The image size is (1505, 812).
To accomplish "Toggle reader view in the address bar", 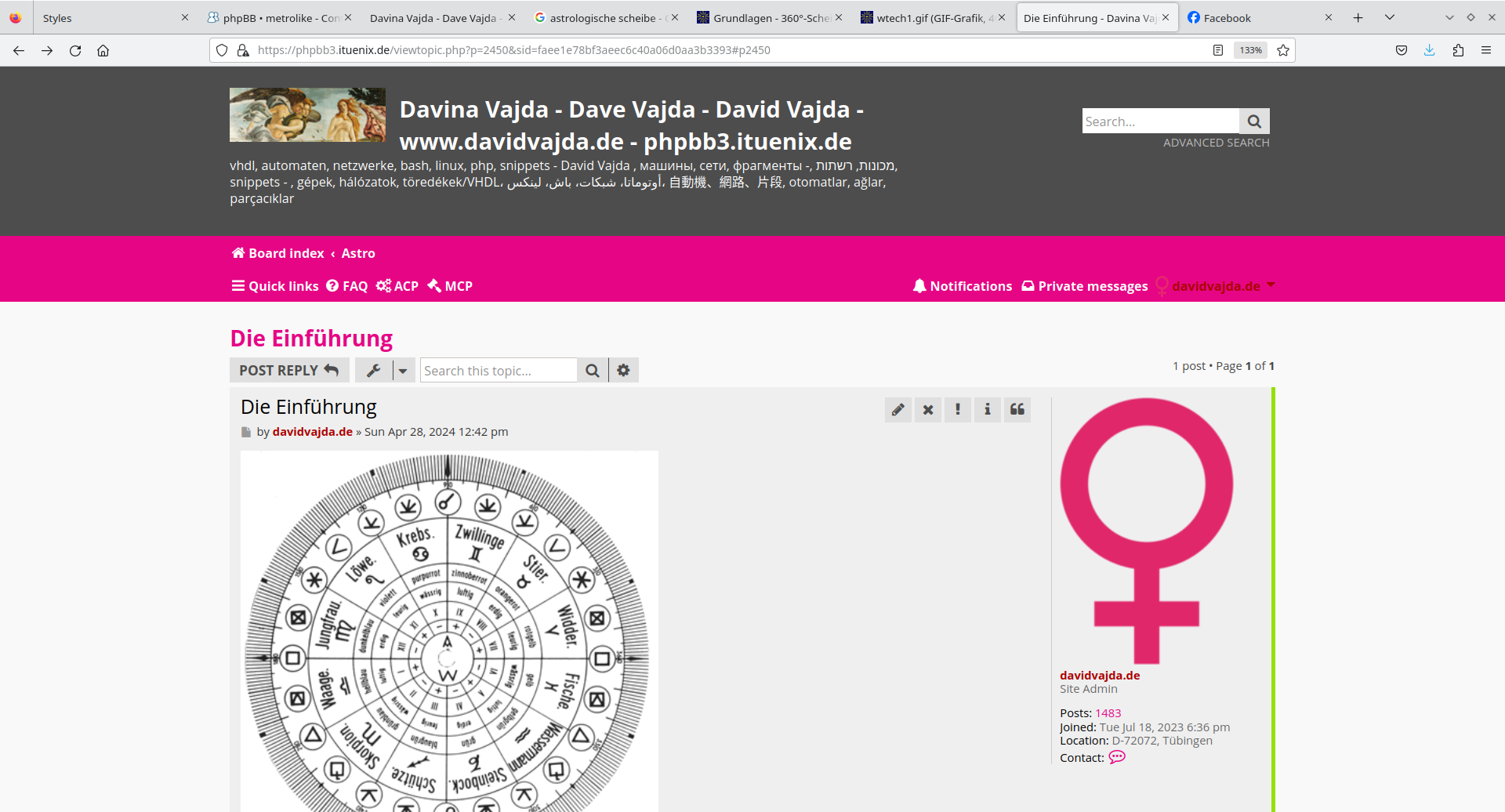I will pos(1218,50).
